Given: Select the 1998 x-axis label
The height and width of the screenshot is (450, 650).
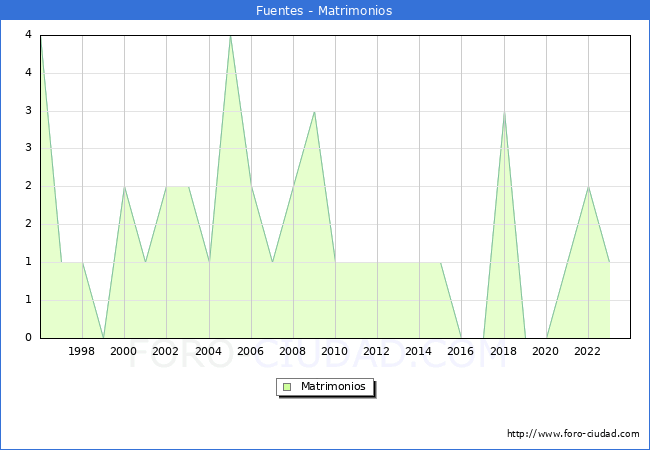Looking at the screenshot, I should (x=81, y=351).
